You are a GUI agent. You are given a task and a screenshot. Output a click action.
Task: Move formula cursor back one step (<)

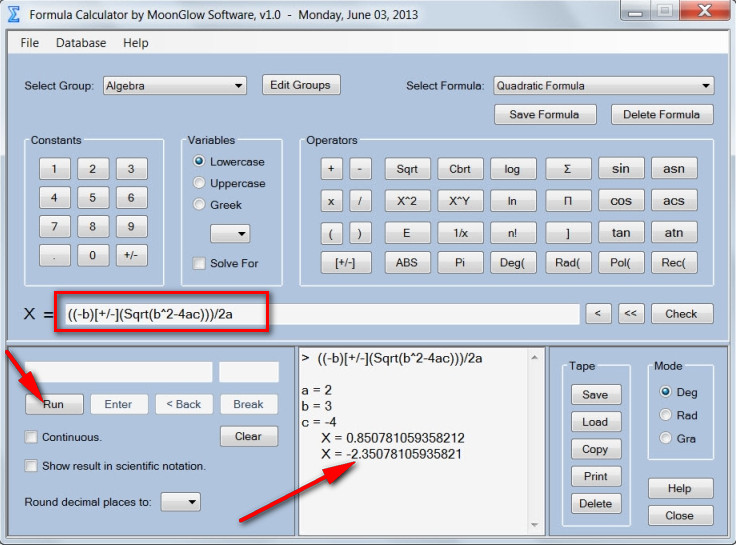pyautogui.click(x=598, y=314)
